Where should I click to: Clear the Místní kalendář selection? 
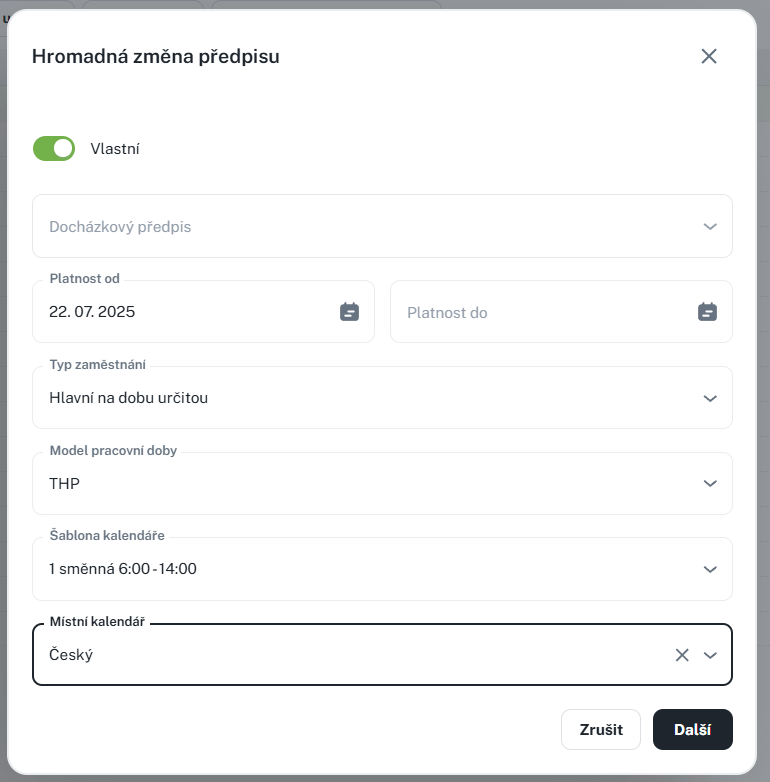pyautogui.click(x=682, y=655)
